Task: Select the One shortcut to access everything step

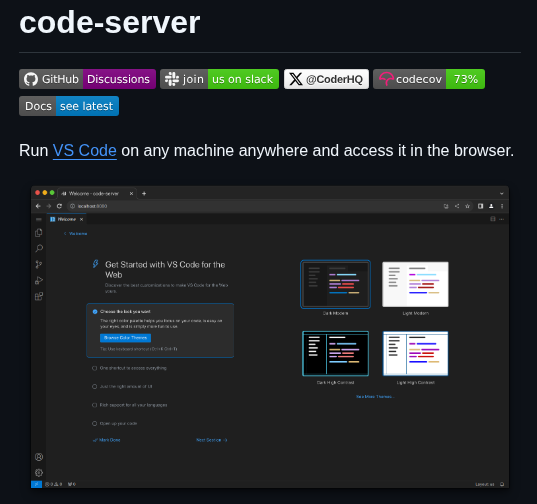Action: pyautogui.click(x=129, y=368)
